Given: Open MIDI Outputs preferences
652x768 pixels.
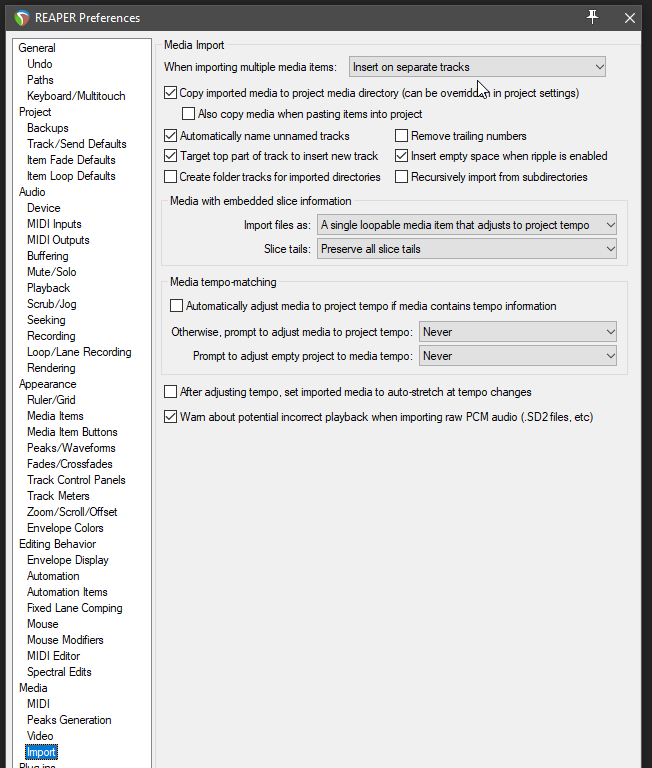Looking at the screenshot, I should coord(58,240).
